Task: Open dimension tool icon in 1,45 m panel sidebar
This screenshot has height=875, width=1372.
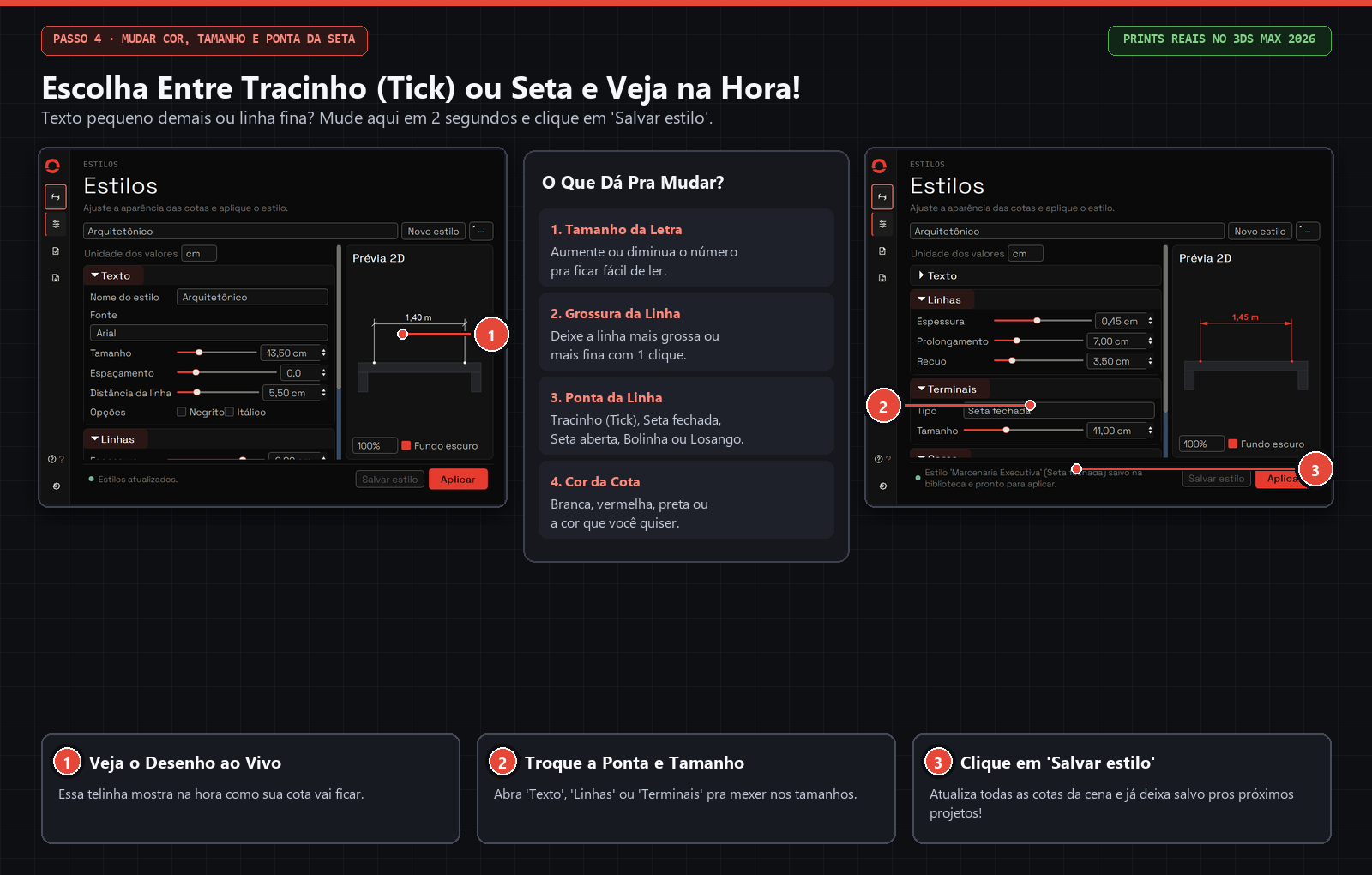Action: point(882,197)
